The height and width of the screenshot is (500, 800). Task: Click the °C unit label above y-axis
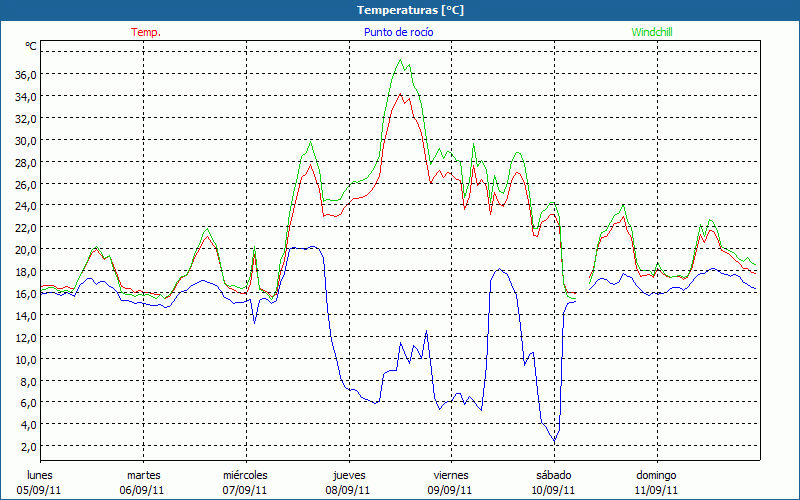click(x=31, y=47)
